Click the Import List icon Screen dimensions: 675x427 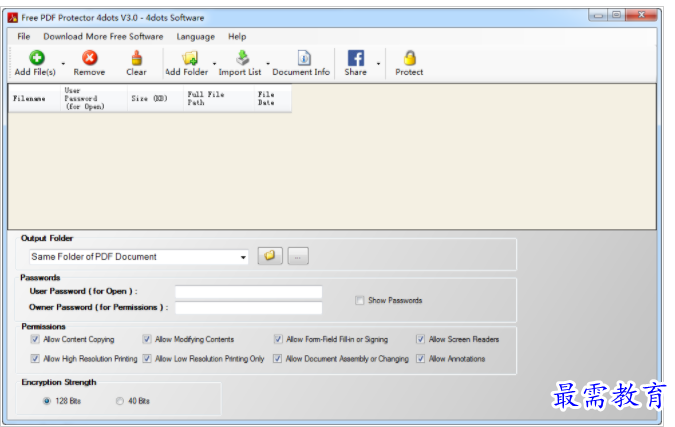click(243, 58)
